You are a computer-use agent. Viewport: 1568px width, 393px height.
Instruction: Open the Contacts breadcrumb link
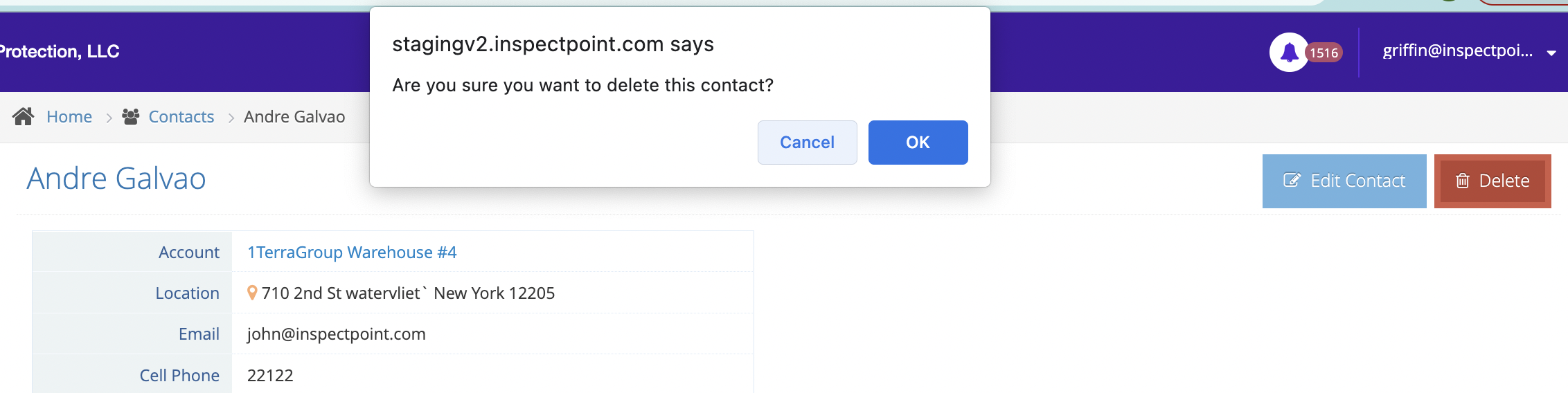click(181, 117)
